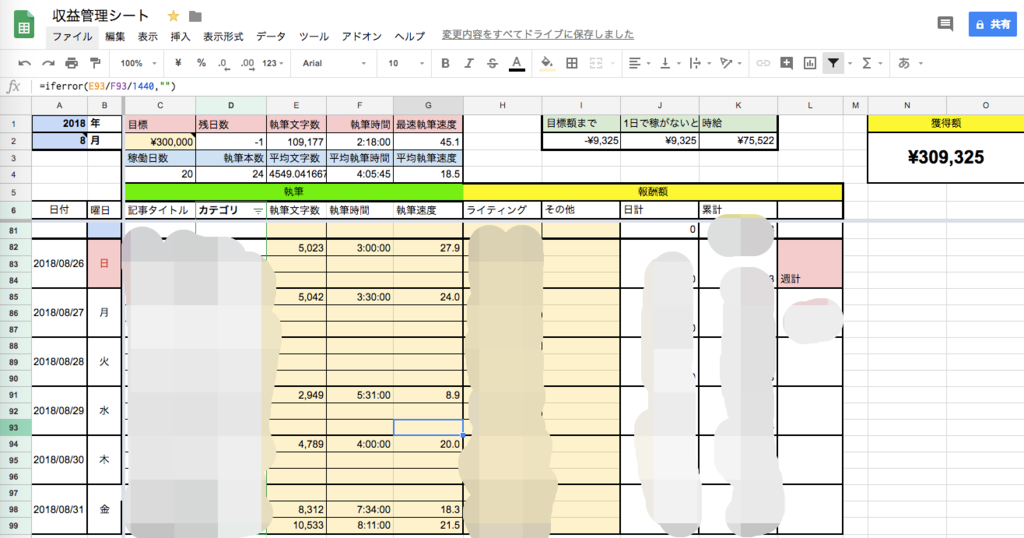Open the ファイル menu

pos(72,37)
